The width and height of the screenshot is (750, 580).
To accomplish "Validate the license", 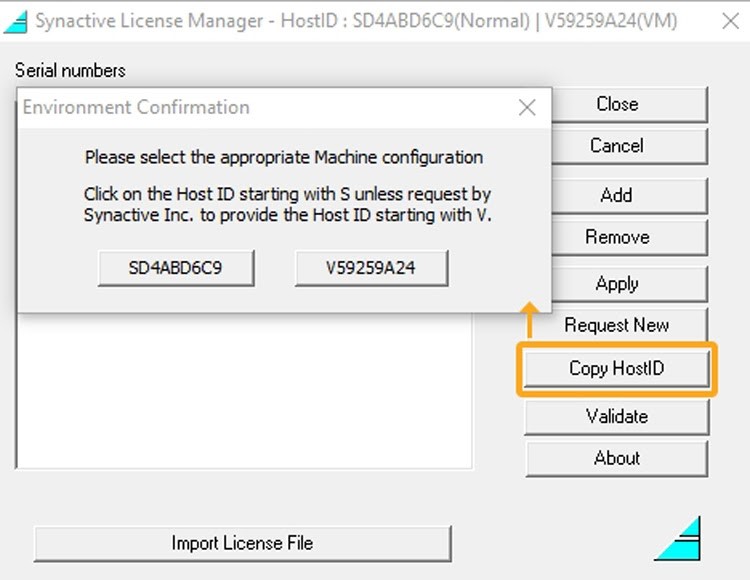I will tap(616, 416).
